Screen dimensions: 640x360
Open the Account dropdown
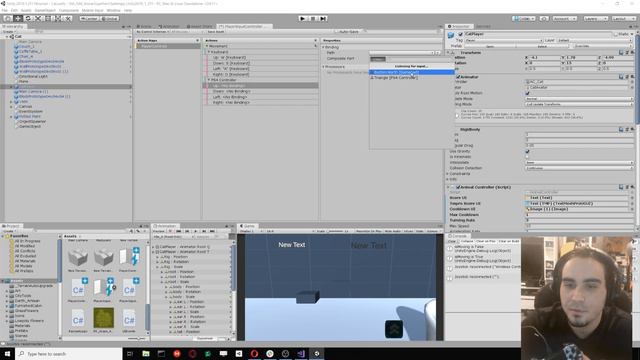pos(565,18)
